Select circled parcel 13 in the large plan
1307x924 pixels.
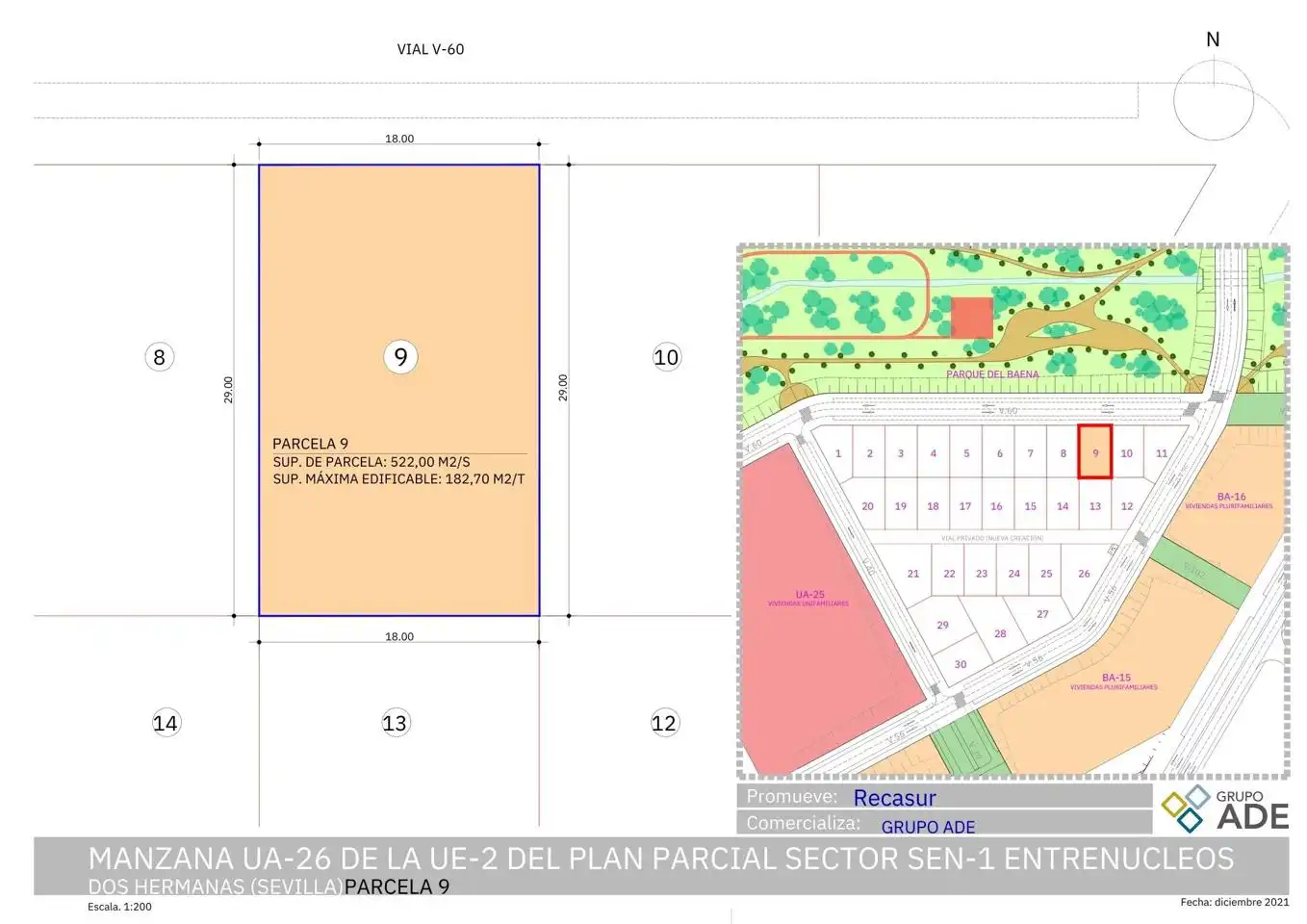coord(395,723)
